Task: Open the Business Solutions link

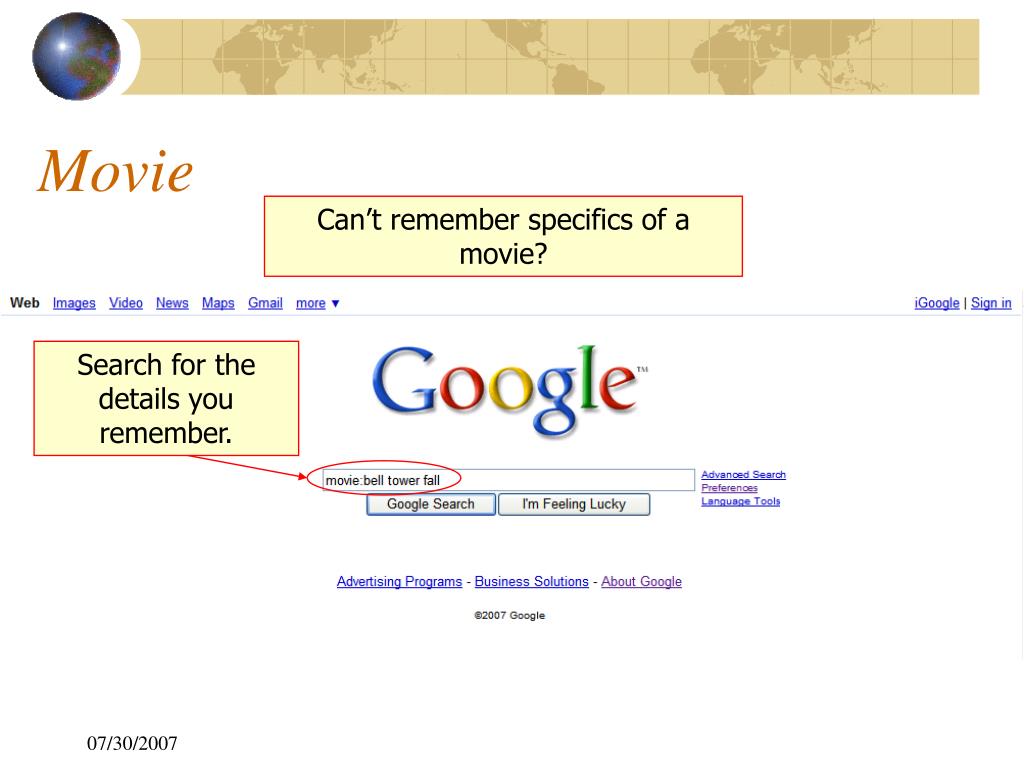Action: click(532, 581)
